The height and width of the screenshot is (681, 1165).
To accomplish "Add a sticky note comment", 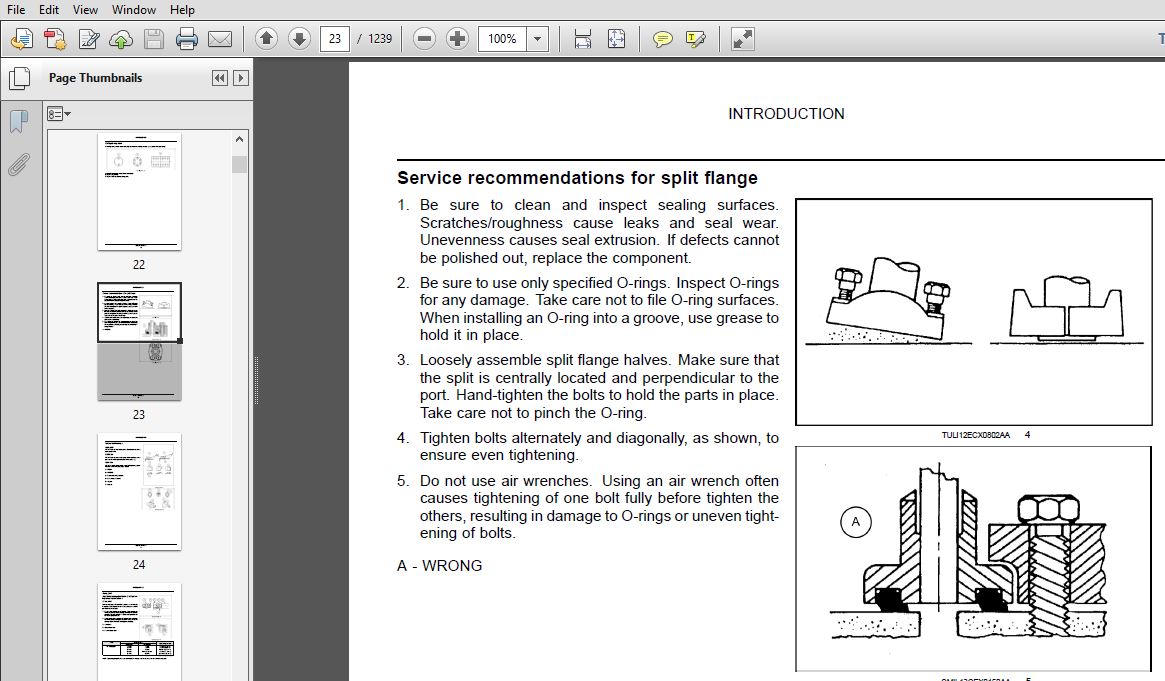I will coord(662,39).
